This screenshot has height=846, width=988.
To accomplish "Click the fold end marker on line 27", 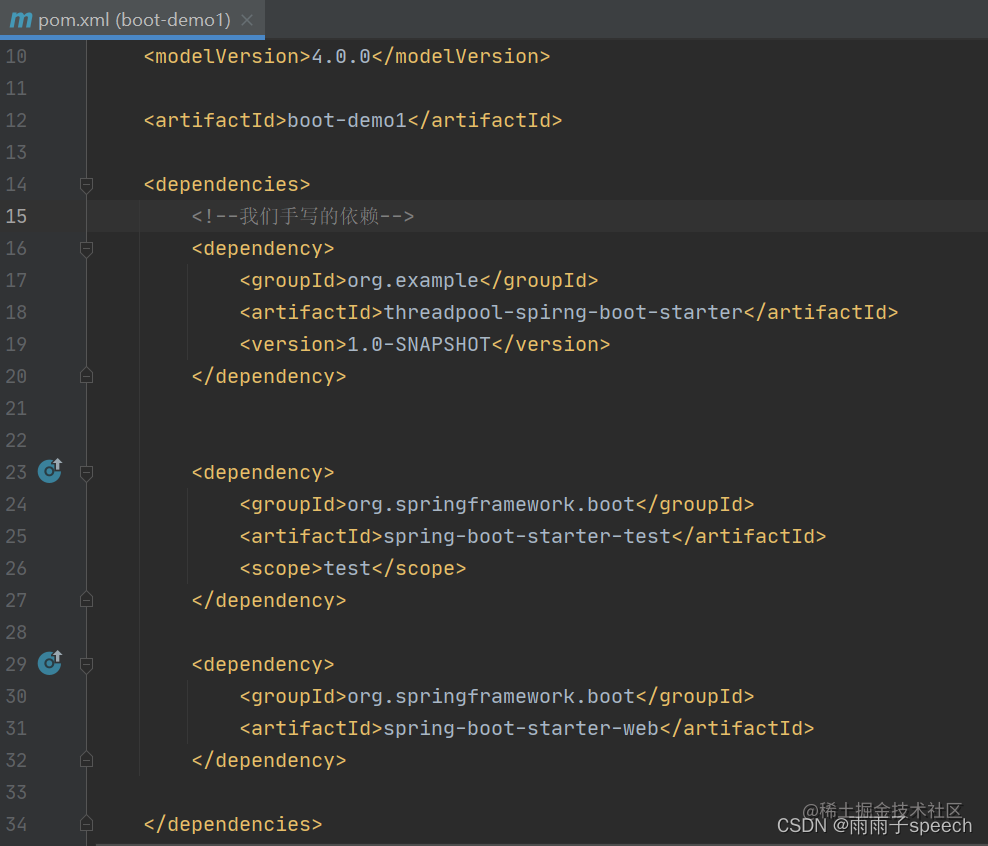I will 87,600.
